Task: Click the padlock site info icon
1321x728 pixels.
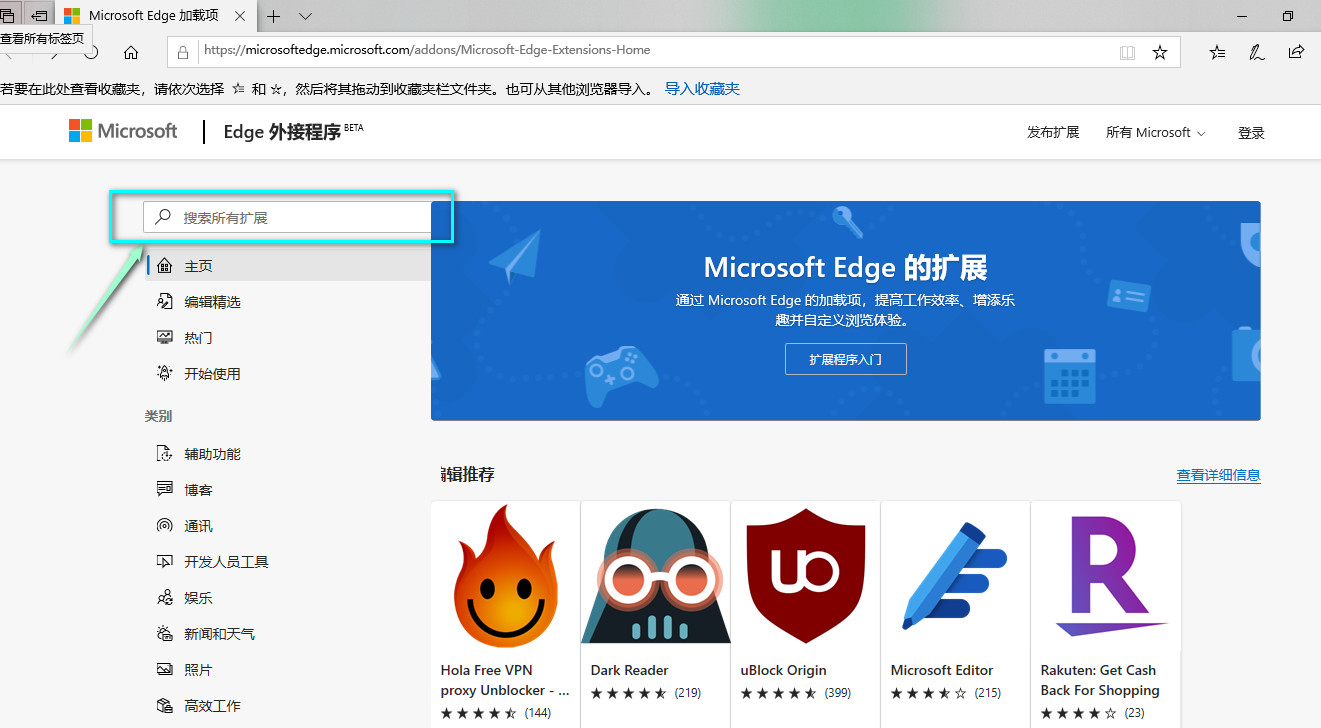Action: coord(182,52)
